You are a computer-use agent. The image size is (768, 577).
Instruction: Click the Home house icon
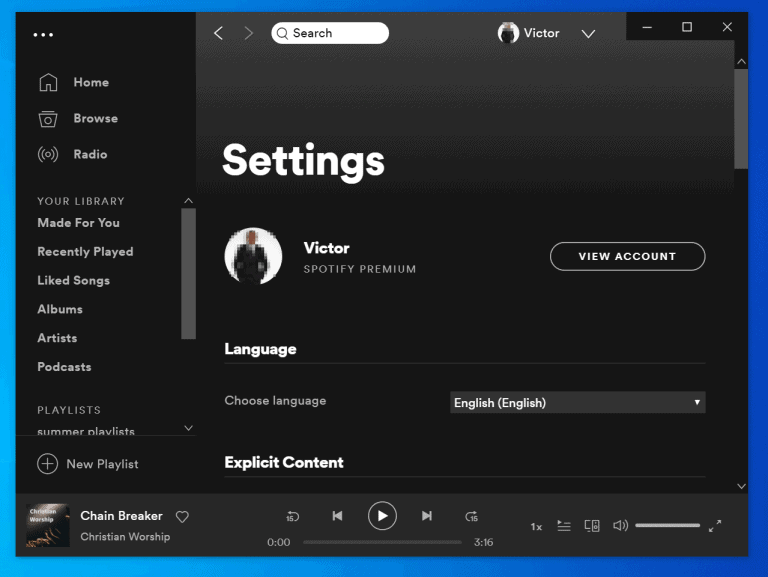coord(48,82)
